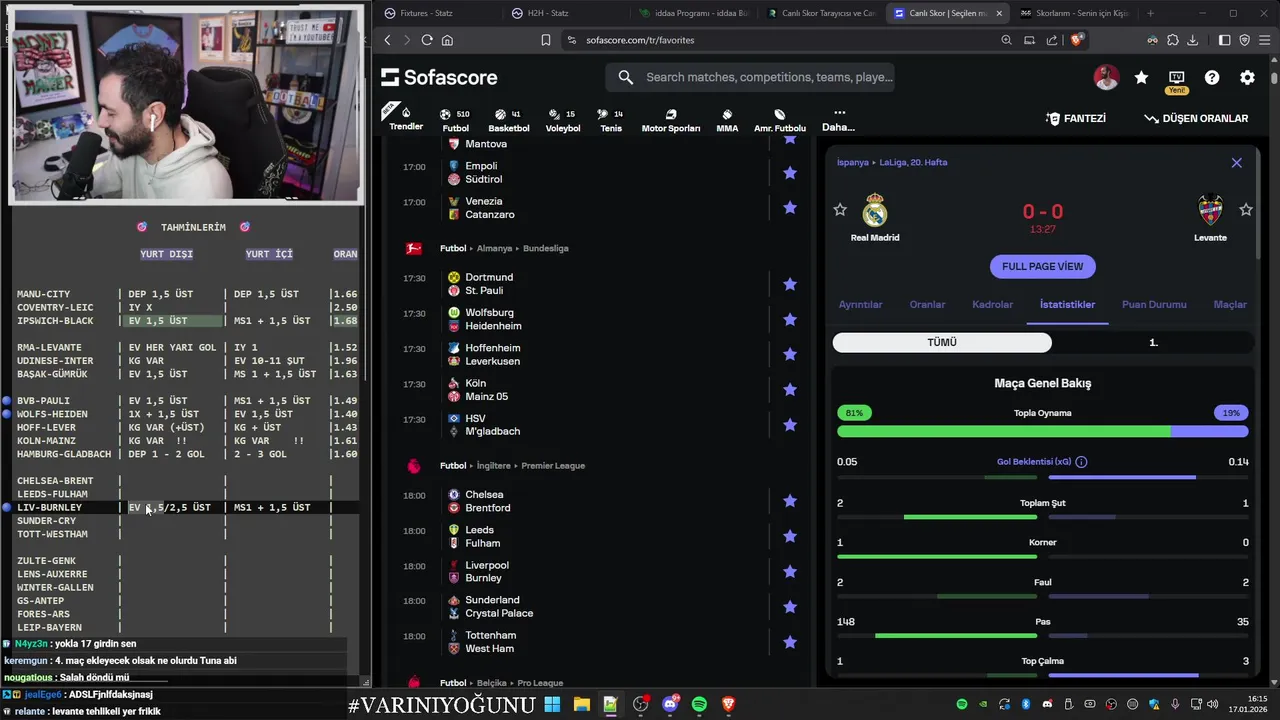Toggle the browser sidebar panel
Viewport: 1280px width, 720px height.
coord(1224,40)
